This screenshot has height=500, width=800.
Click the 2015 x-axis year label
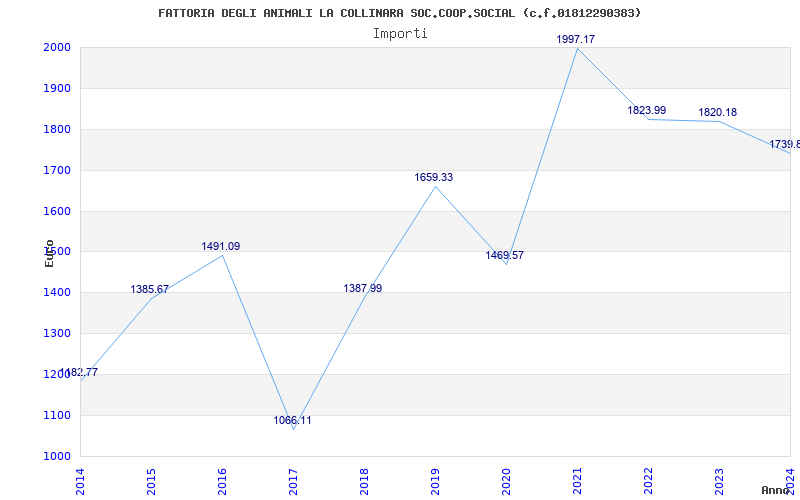click(x=151, y=481)
